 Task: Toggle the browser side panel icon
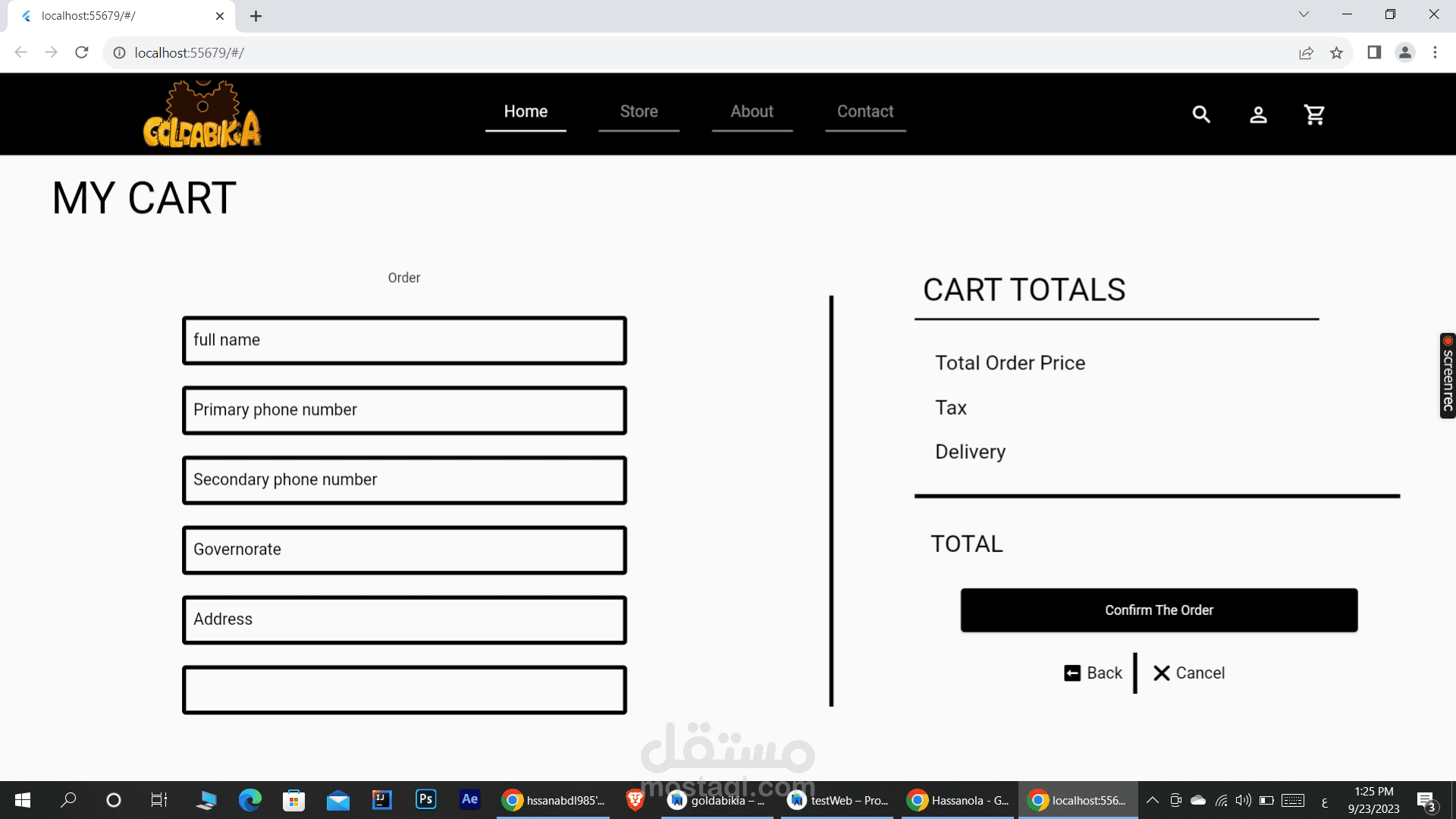[1374, 52]
